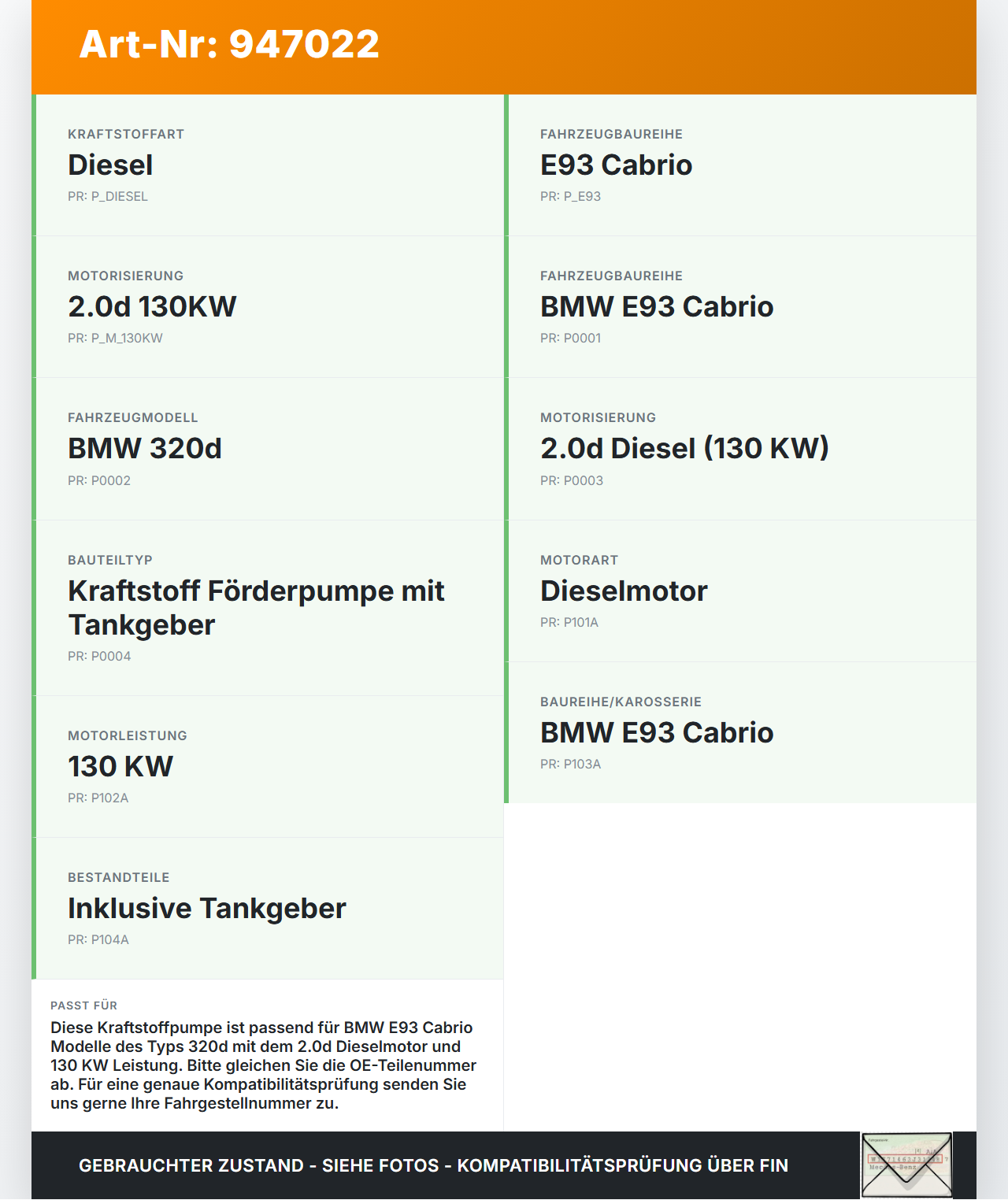Select the value '2.0d Diesel (130 KW)'

(x=684, y=448)
